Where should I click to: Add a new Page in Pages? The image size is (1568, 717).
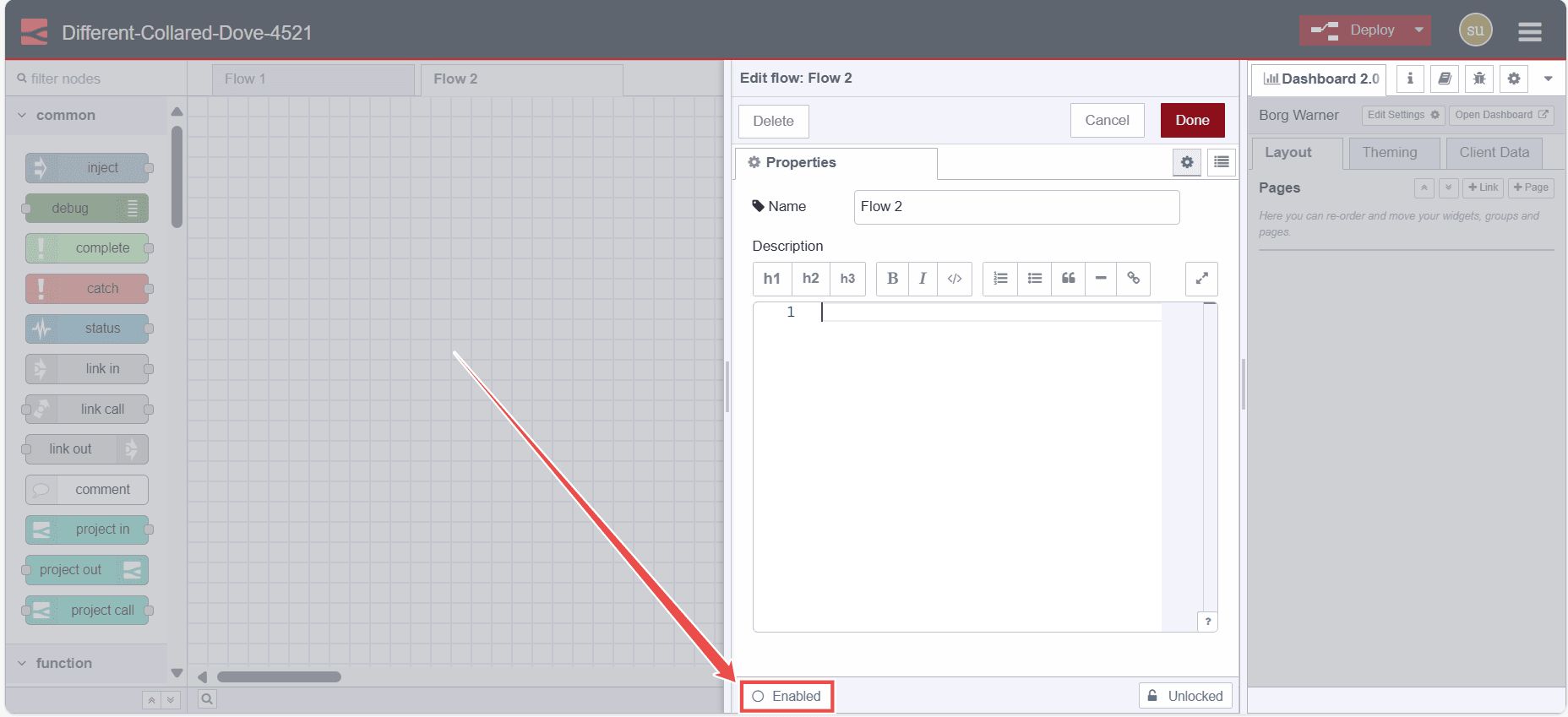1531,187
